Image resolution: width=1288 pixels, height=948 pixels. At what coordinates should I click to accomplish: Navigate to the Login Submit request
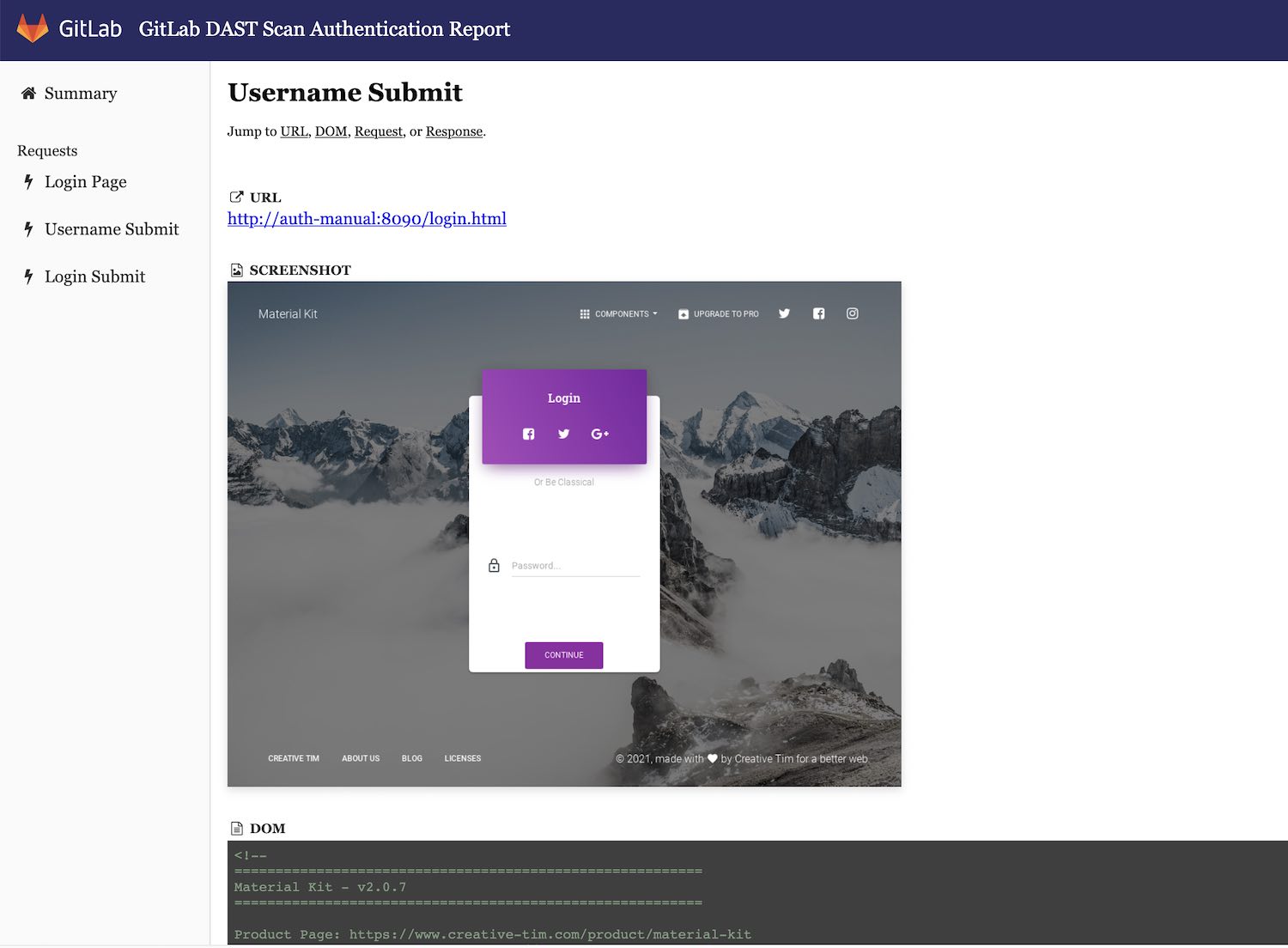click(x=94, y=276)
